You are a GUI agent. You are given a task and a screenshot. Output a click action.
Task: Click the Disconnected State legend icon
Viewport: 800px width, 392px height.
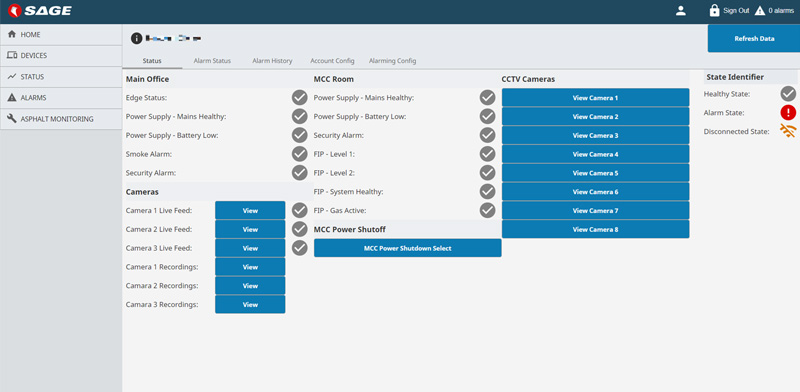(788, 132)
